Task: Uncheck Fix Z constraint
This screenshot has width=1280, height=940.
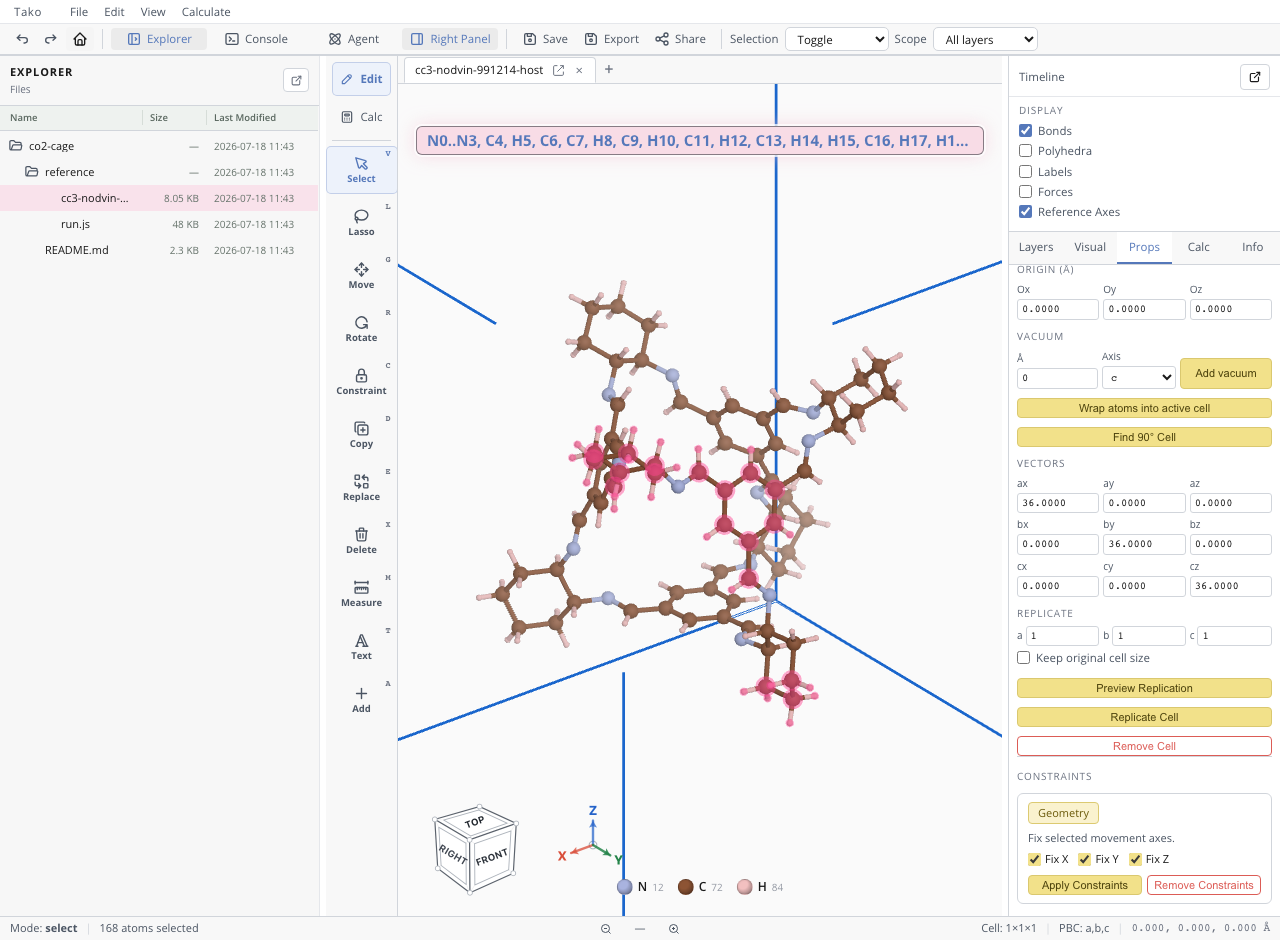Action: point(1135,859)
